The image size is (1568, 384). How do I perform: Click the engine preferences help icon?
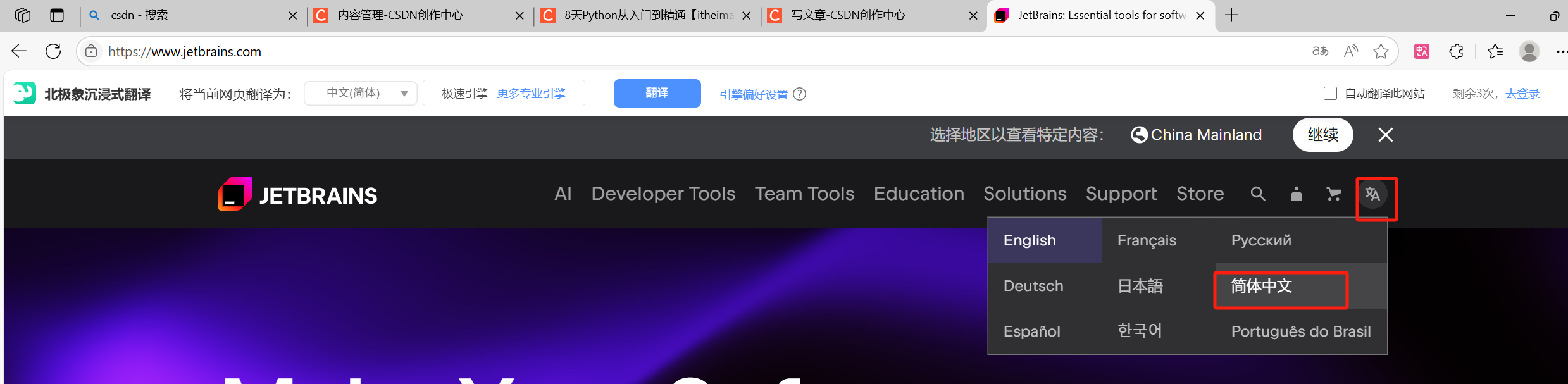800,94
